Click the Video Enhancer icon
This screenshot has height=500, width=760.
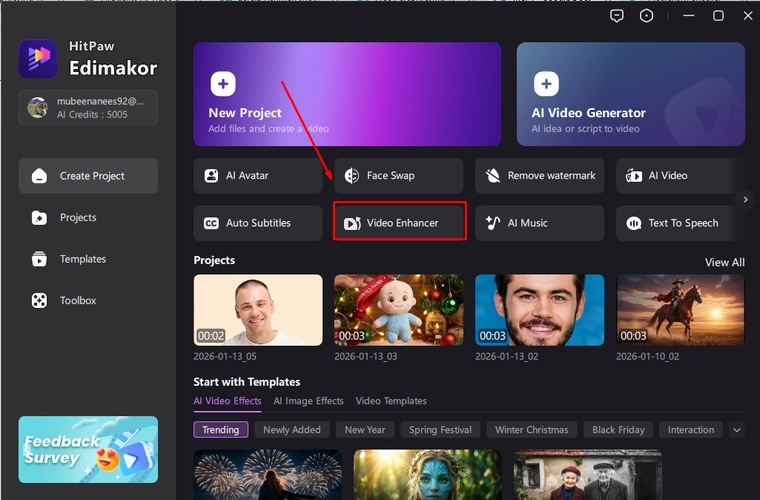point(352,223)
